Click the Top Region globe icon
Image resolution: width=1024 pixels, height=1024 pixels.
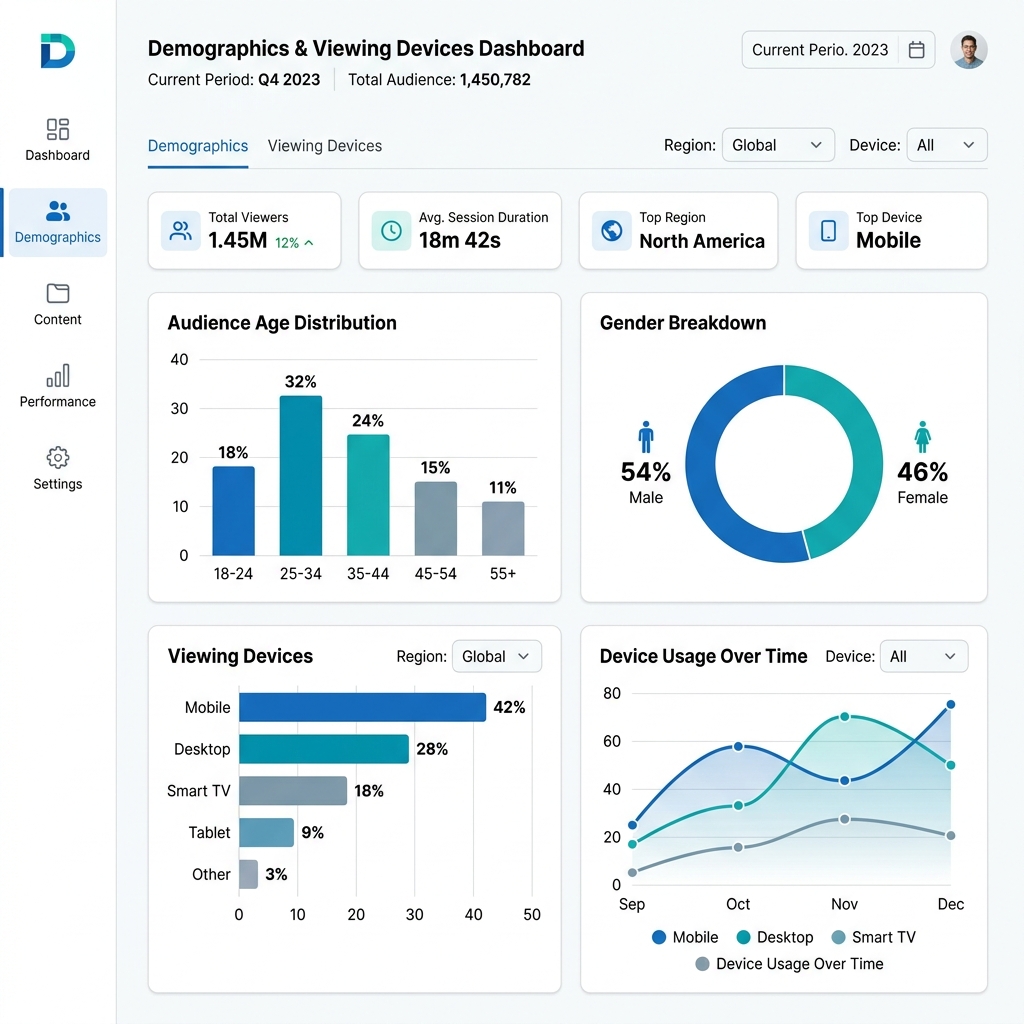point(612,231)
